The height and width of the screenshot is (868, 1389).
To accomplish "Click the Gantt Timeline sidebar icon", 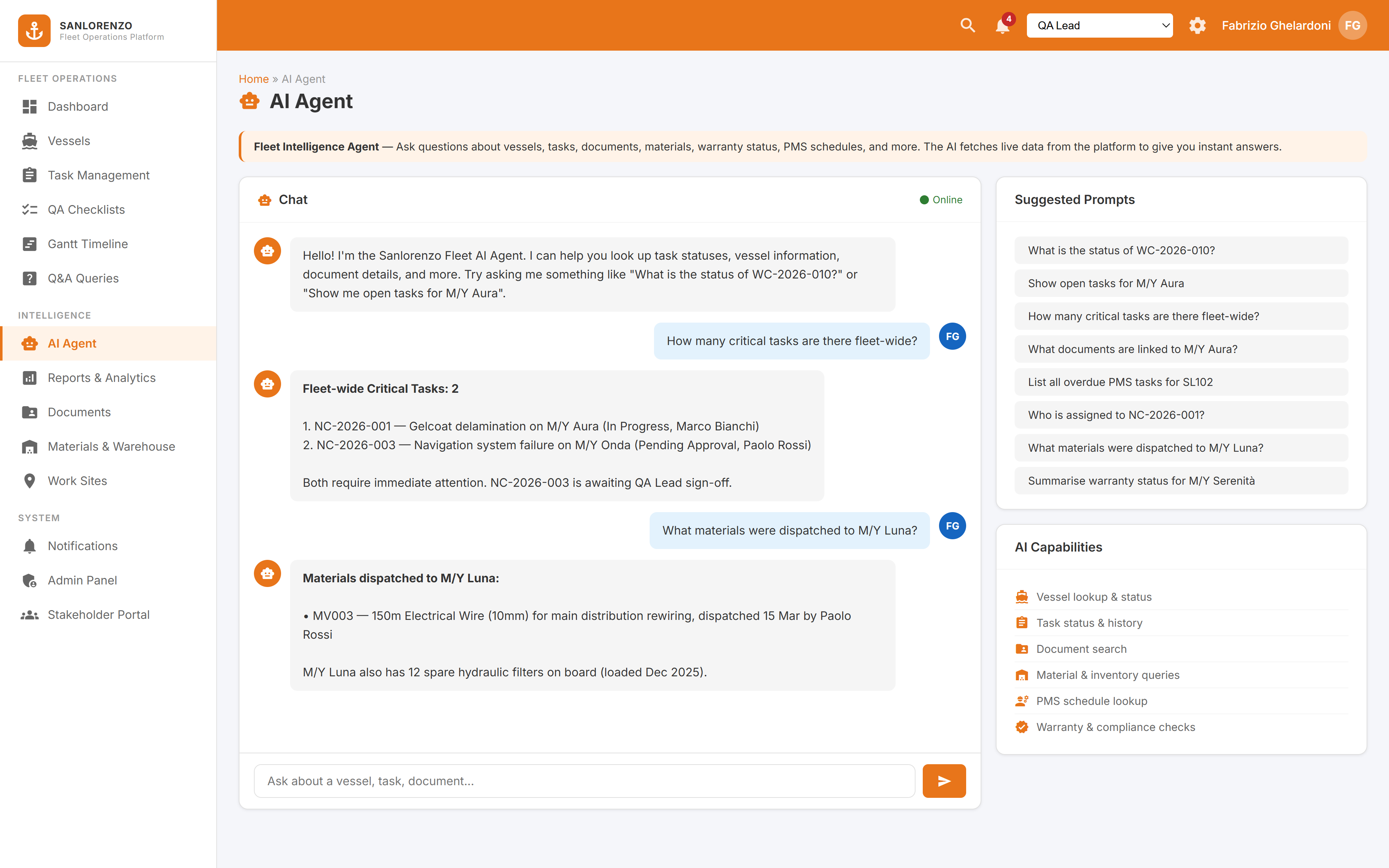I will 29,244.
